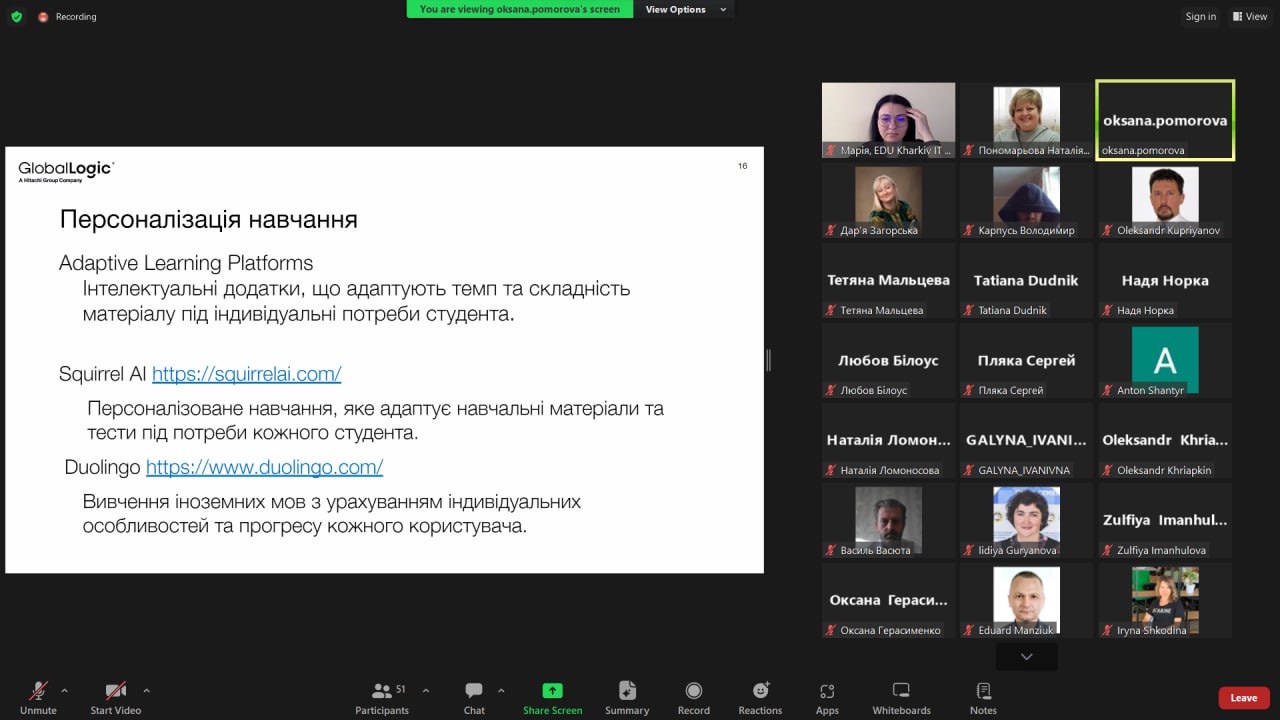Open the Apps panel
The height and width of the screenshot is (720, 1280).
[x=827, y=696]
